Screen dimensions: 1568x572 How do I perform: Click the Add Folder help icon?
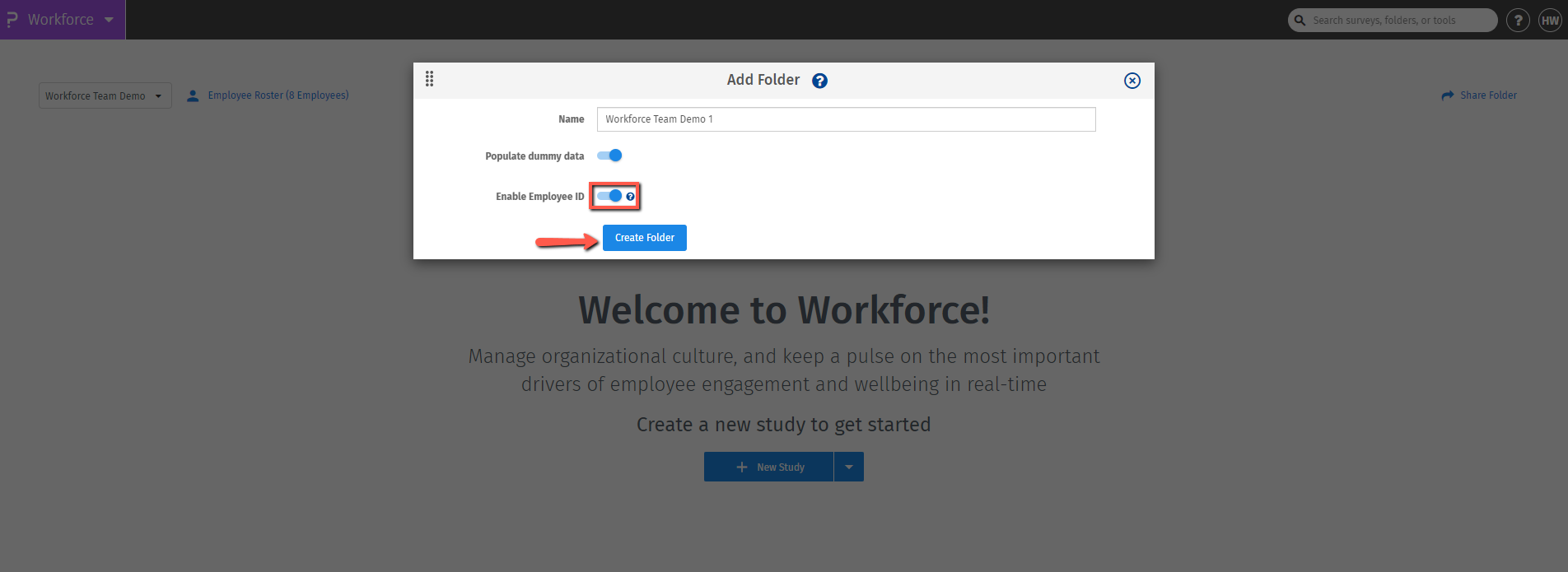pos(819,81)
